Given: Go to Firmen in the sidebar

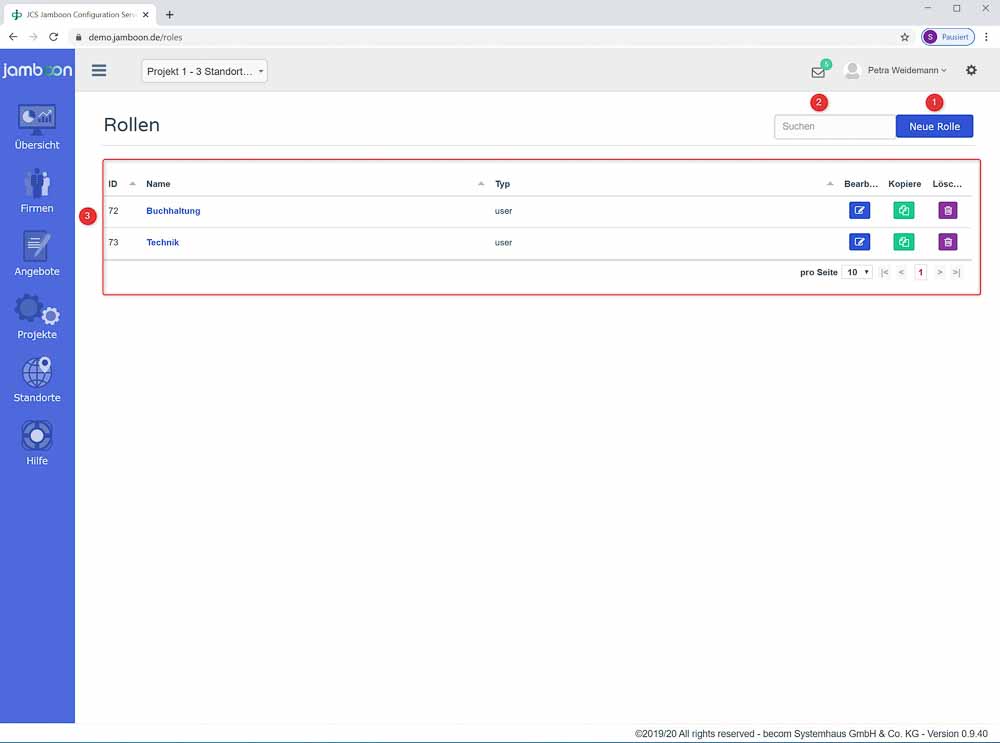Looking at the screenshot, I should [x=37, y=191].
